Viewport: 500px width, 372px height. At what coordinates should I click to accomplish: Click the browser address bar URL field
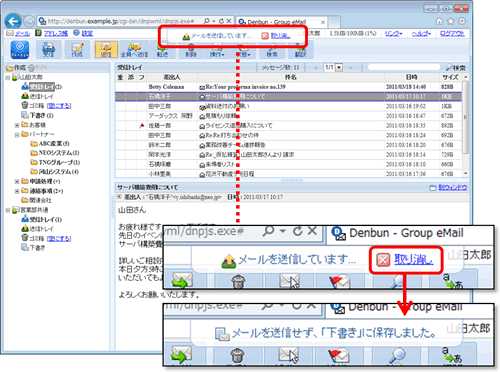coord(121,21)
